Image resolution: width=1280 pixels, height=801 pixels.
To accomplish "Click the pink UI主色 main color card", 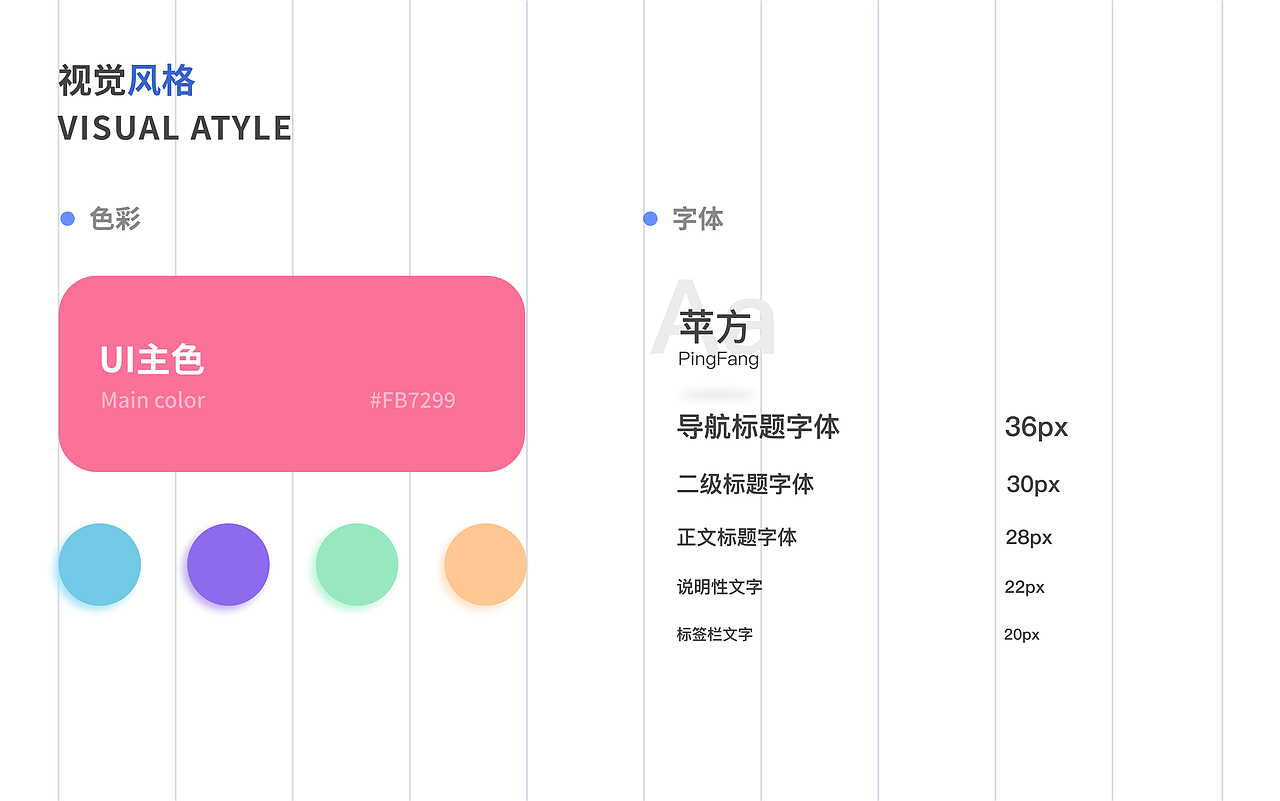I will click(290, 372).
